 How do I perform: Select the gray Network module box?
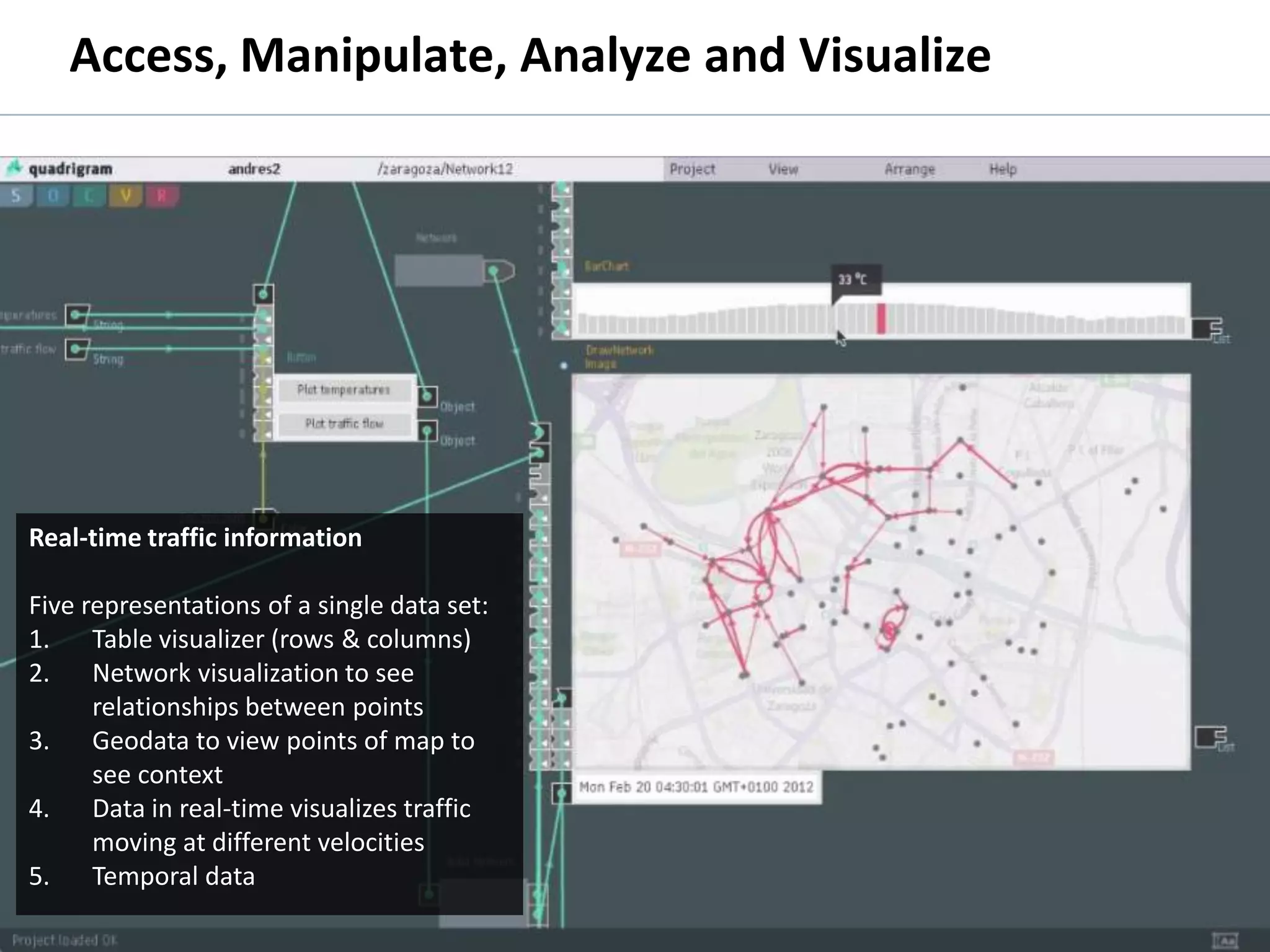pos(439,271)
